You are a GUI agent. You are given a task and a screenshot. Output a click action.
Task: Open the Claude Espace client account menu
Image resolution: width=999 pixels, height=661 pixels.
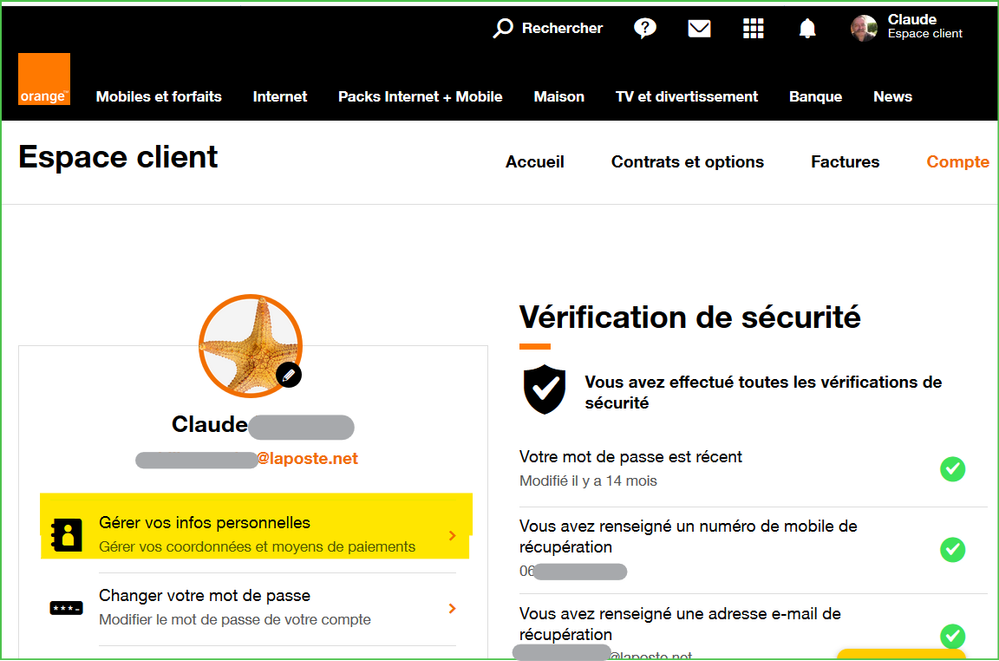click(907, 27)
